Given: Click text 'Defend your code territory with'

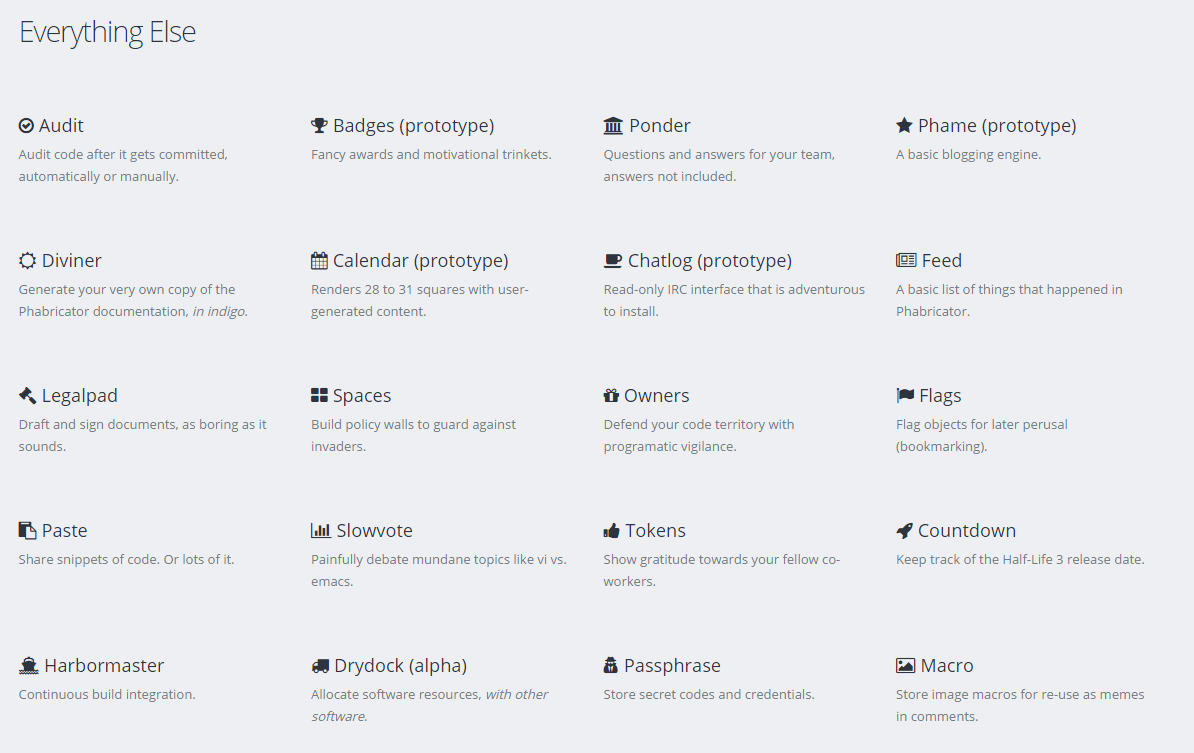Looking at the screenshot, I should pos(698,424).
